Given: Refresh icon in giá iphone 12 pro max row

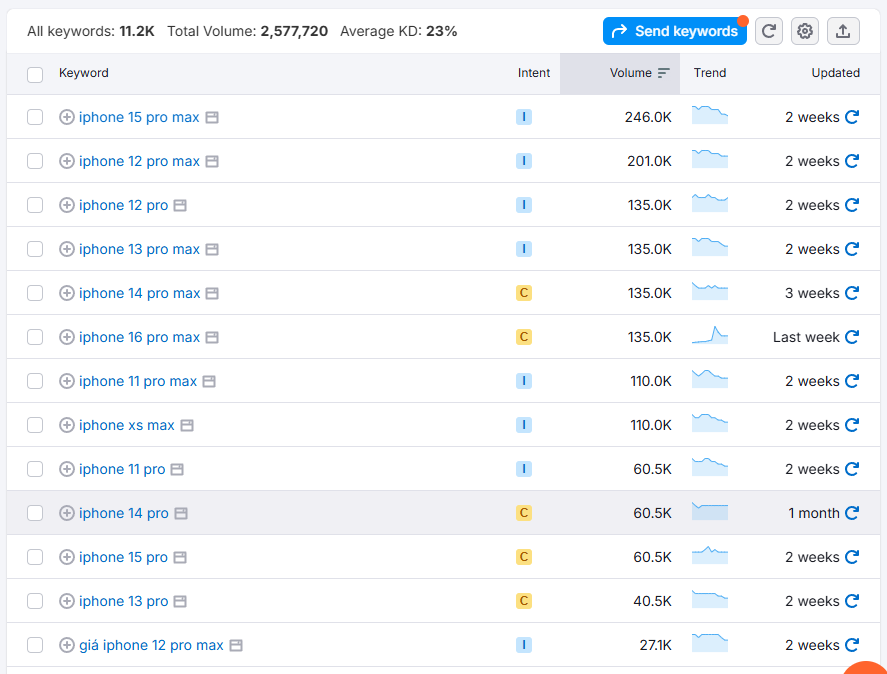Looking at the screenshot, I should [852, 645].
